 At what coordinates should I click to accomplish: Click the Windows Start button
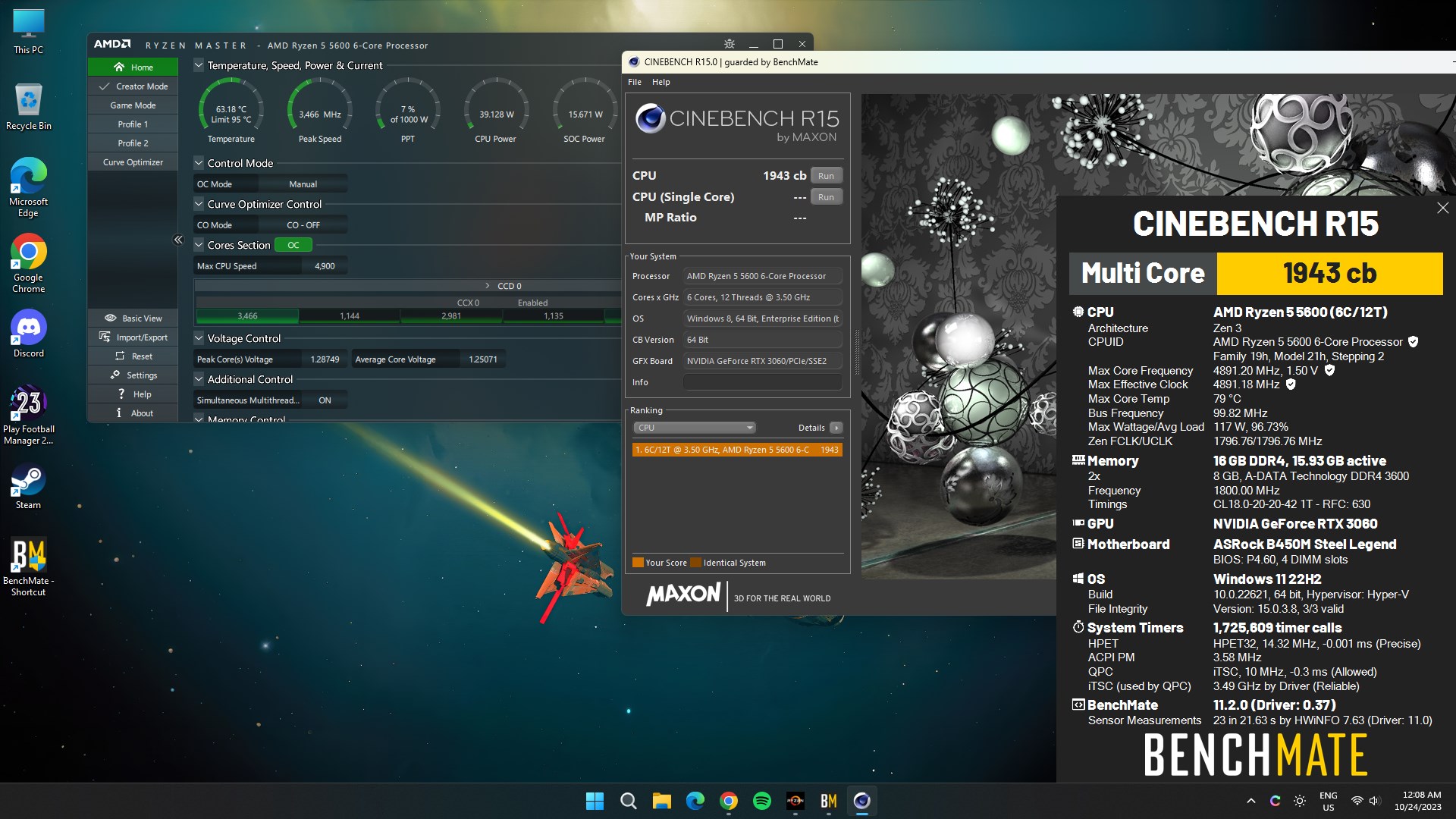(595, 801)
